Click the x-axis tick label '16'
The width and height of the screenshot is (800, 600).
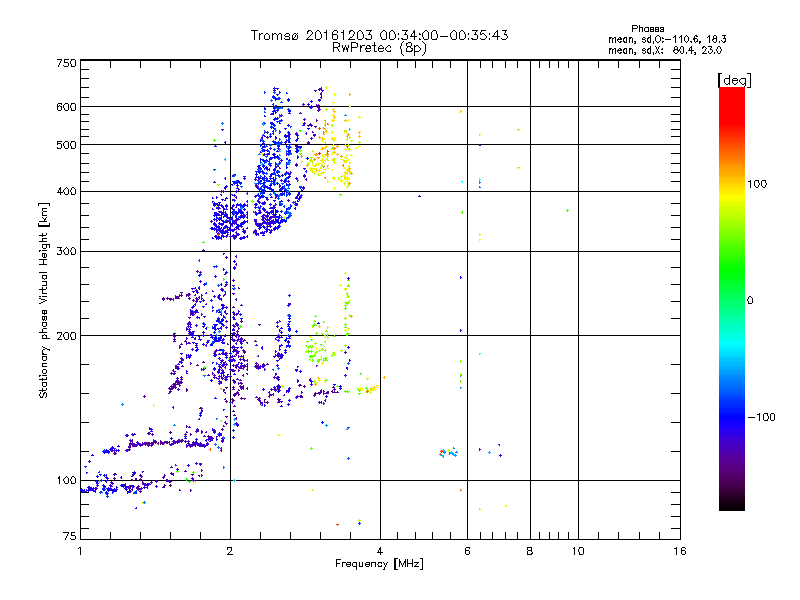(x=680, y=551)
